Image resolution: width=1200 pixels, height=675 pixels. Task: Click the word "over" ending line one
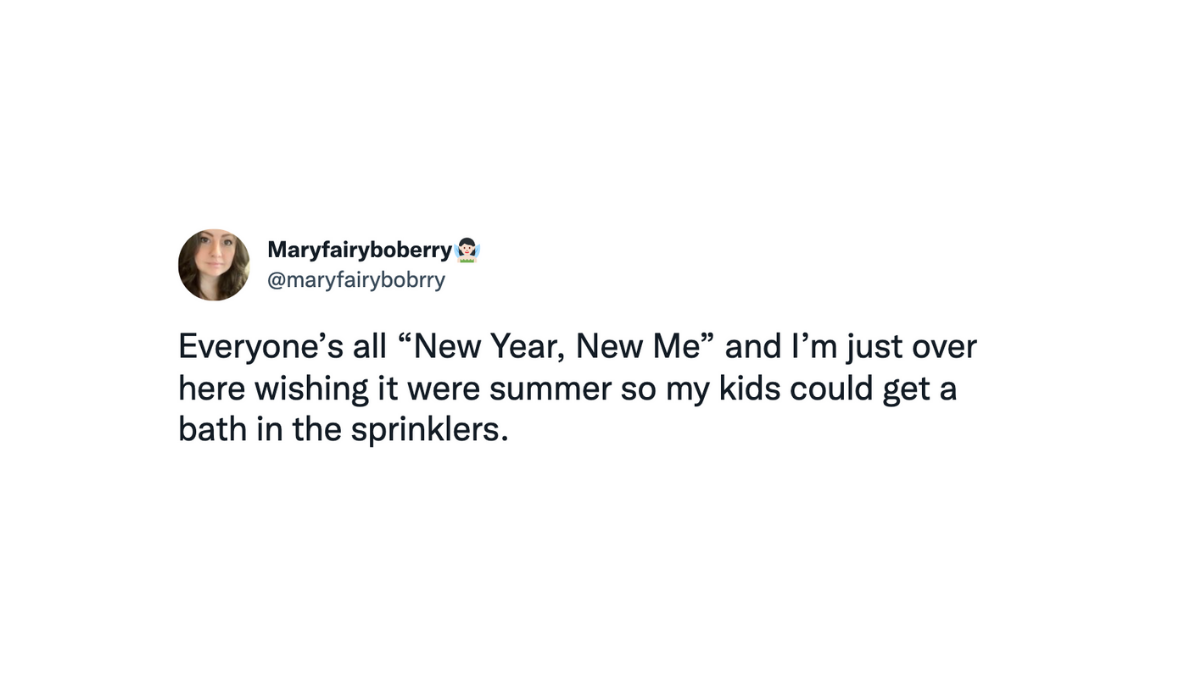944,348
